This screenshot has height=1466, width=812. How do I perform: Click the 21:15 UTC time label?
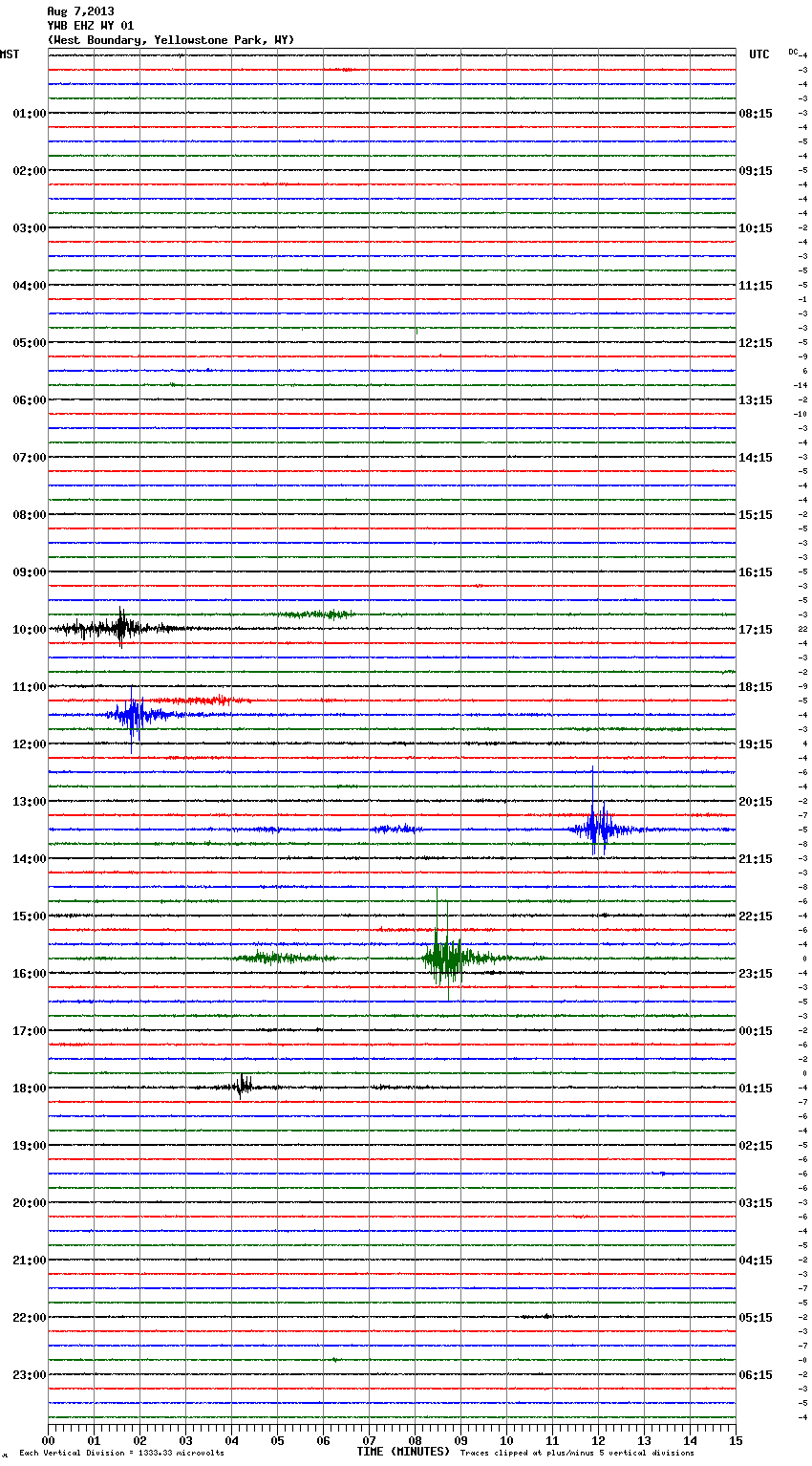[x=756, y=859]
